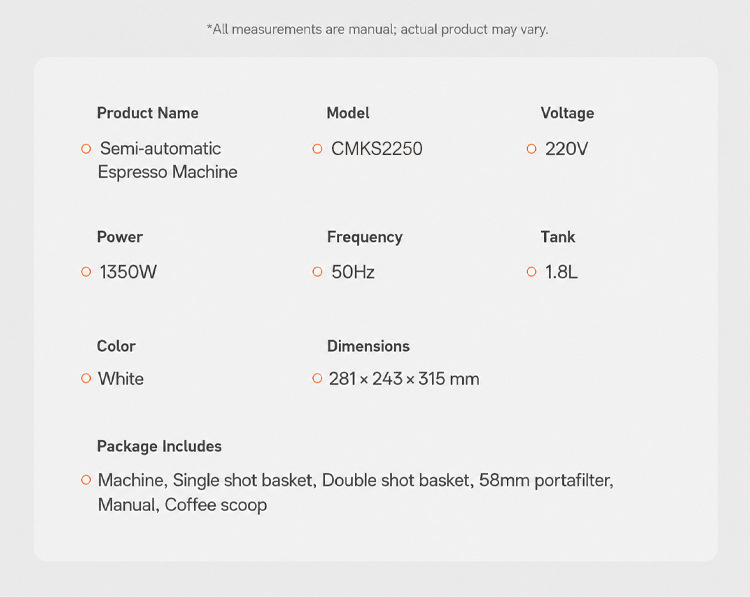Click the orange bullet before 1.8L
This screenshot has height=597, width=750.
click(x=531, y=272)
